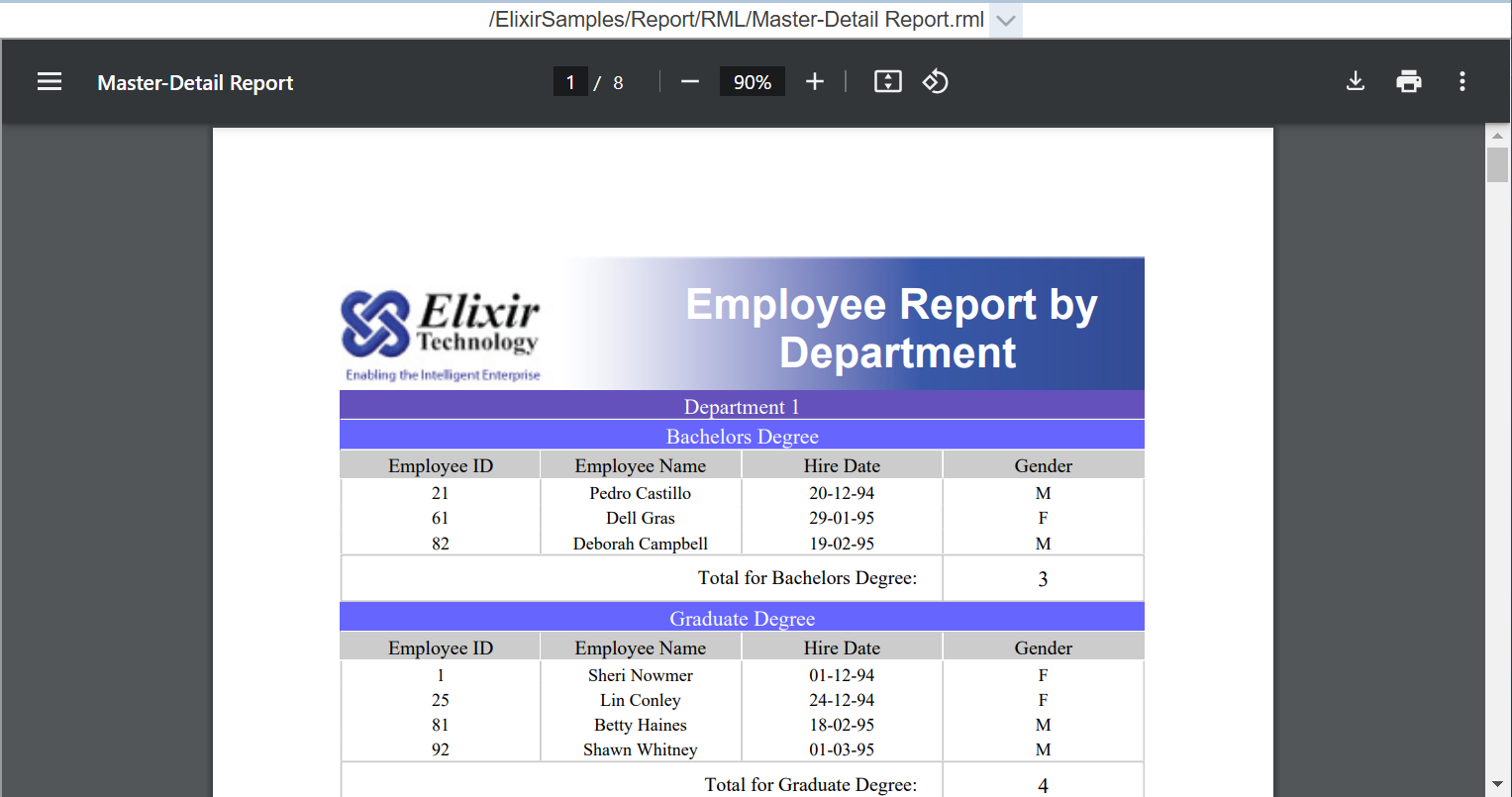Open the more actions three-dot menu
1512x797 pixels.
(1462, 82)
